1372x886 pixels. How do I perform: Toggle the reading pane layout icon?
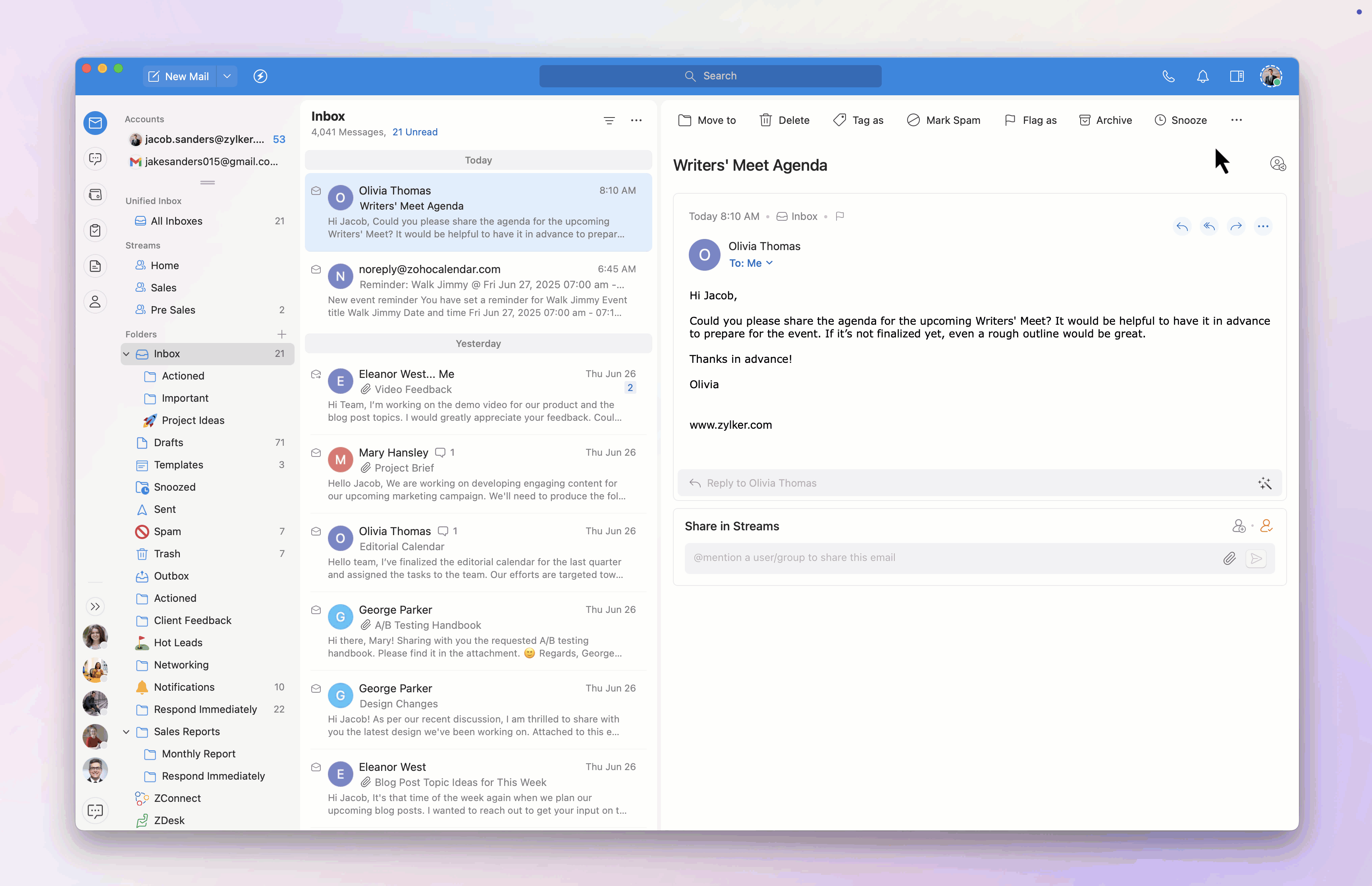click(x=1237, y=76)
